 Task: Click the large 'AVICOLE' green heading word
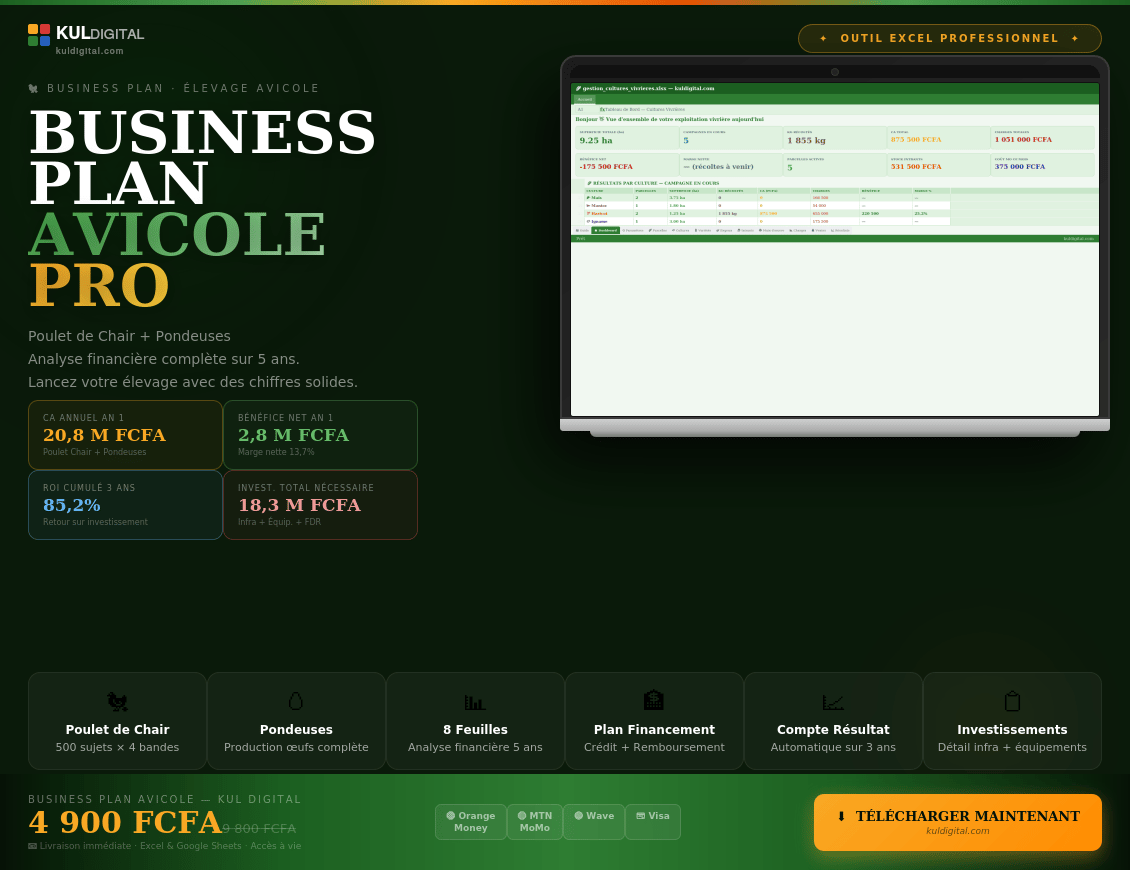(x=177, y=235)
